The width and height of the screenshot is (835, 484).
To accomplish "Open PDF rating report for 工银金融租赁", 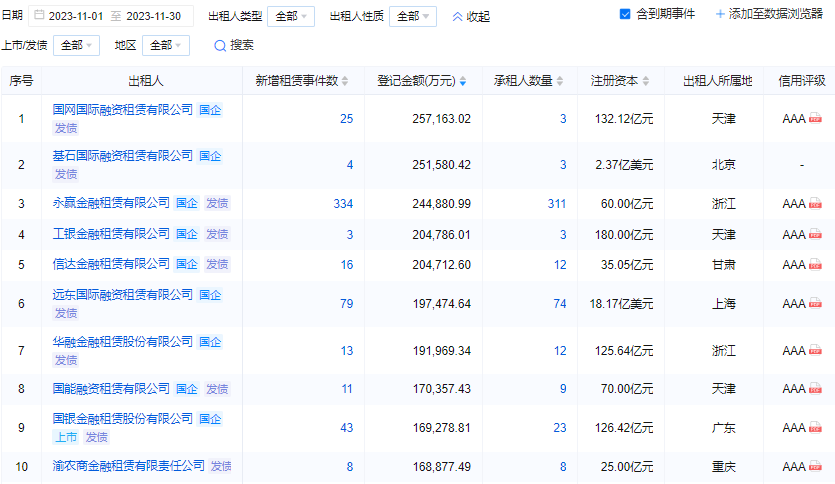I will (815, 234).
